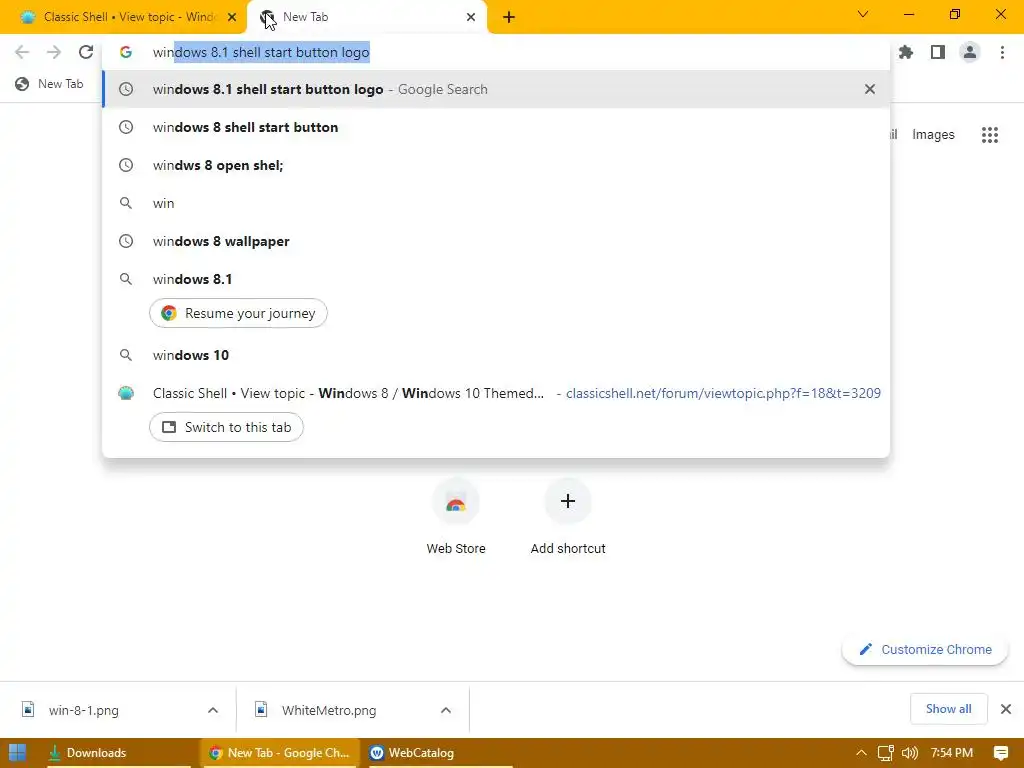
Task: Open WebCatalog from the taskbar
Action: (x=439, y=752)
